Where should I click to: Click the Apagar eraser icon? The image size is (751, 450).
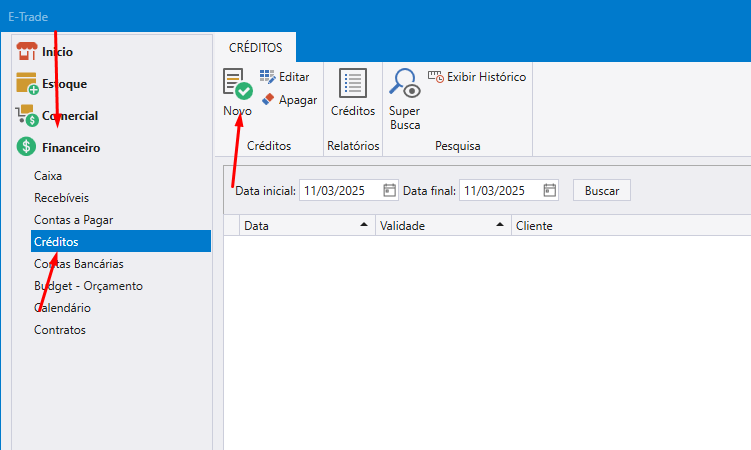(x=267, y=100)
